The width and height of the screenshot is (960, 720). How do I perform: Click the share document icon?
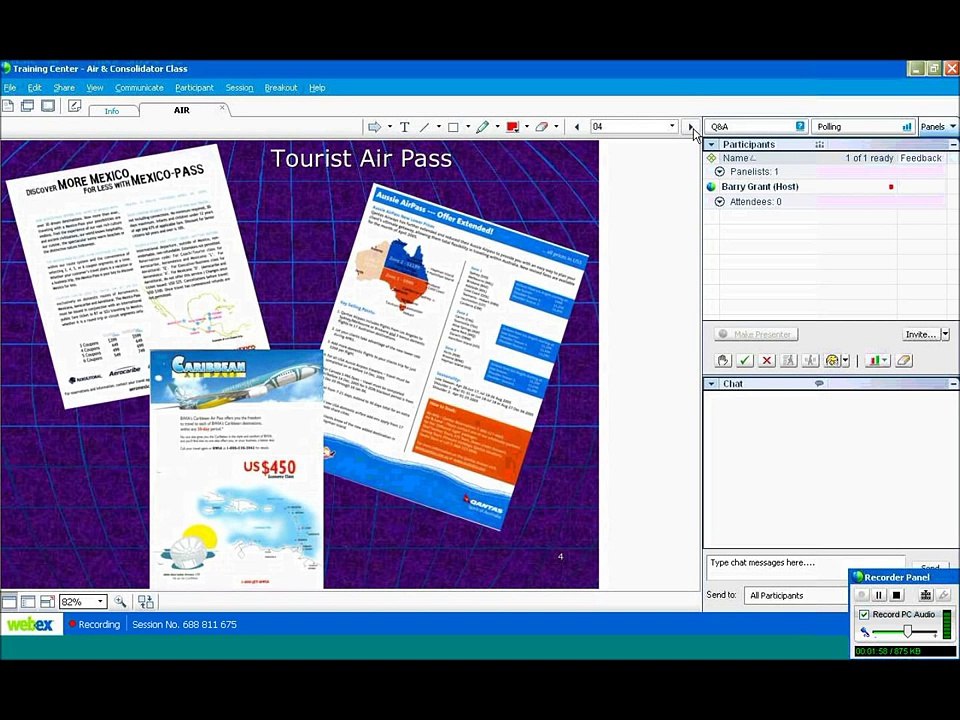click(9, 106)
